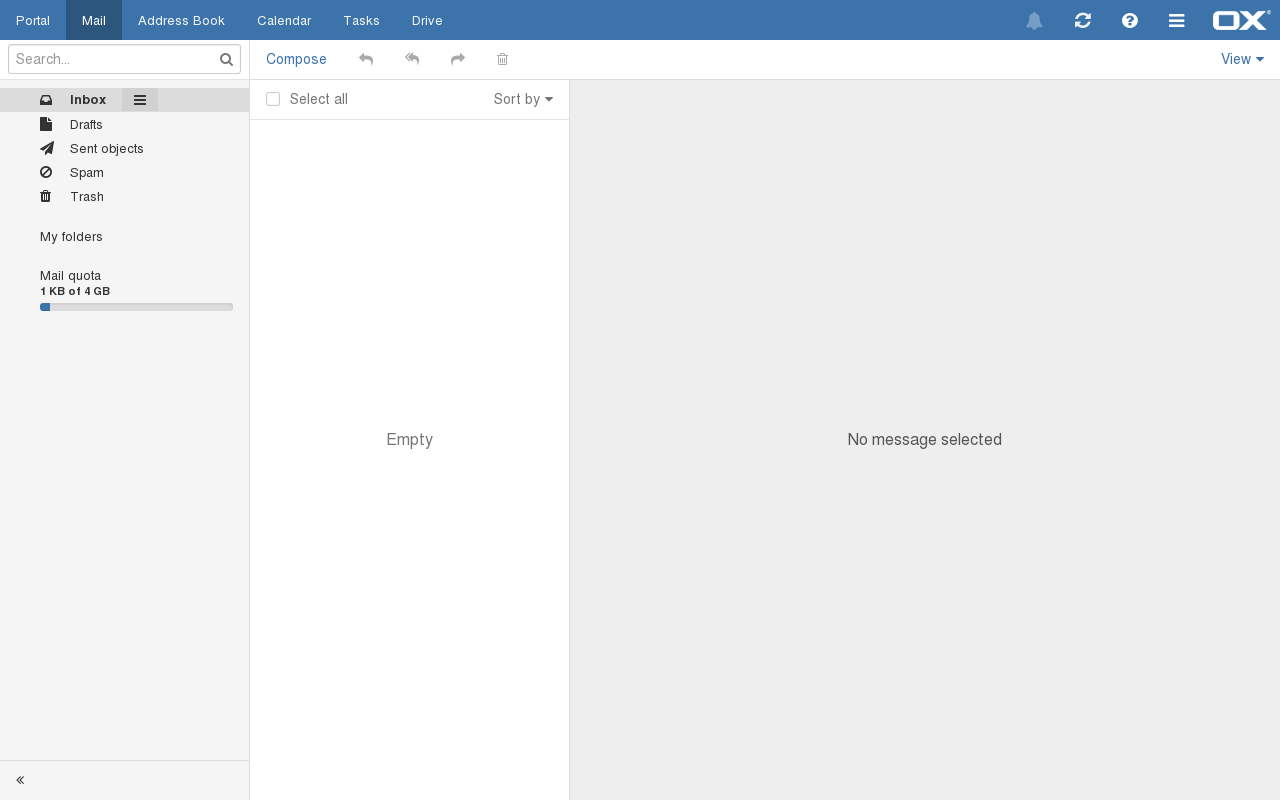This screenshot has width=1280, height=800.
Task: Switch to the Calendar tab
Action: click(x=284, y=20)
